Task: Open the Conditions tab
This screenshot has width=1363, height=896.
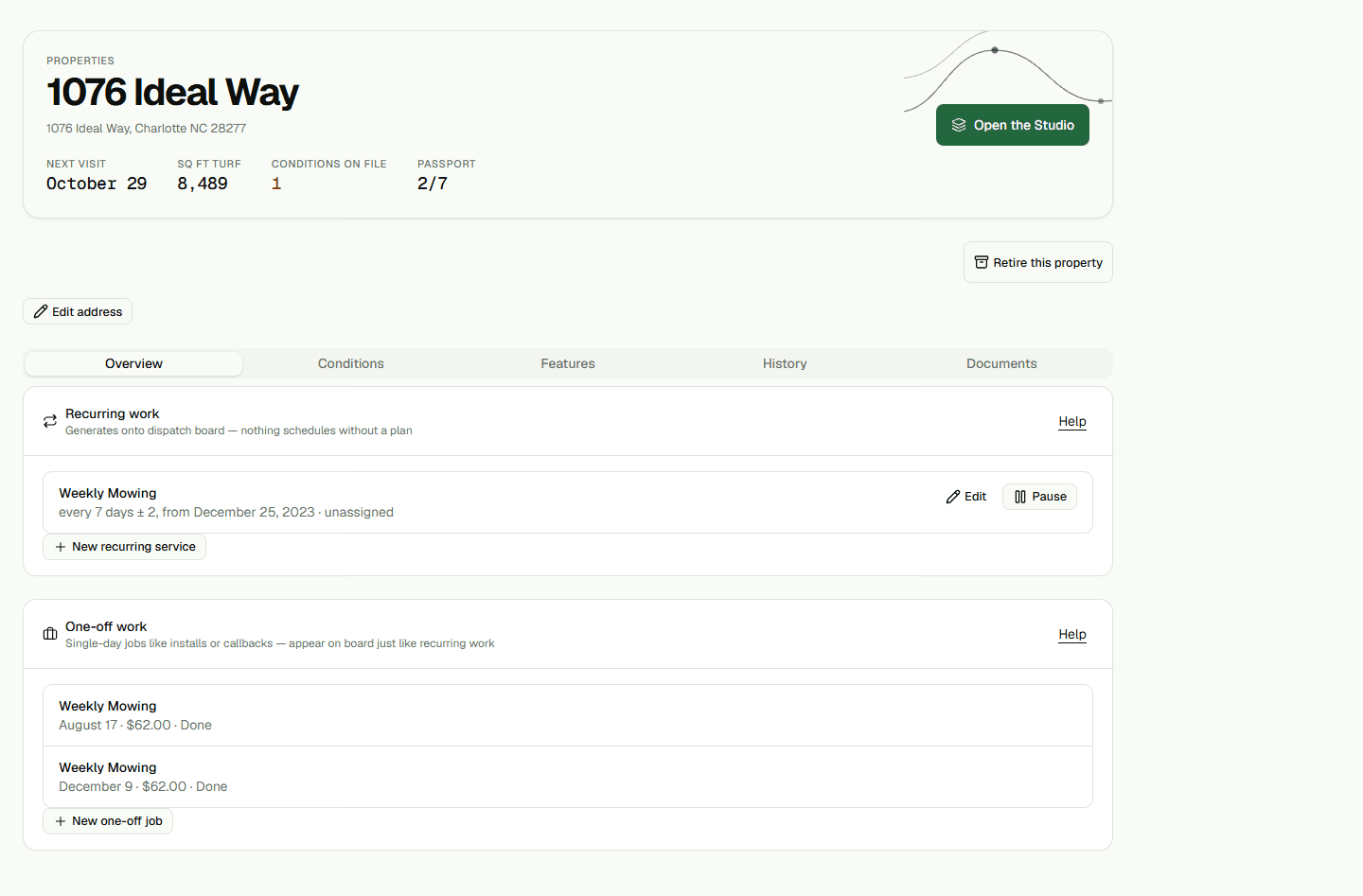Action: 351,363
